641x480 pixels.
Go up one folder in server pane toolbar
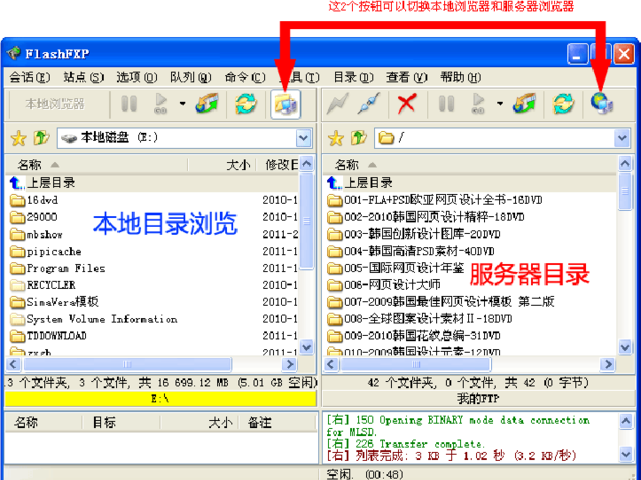(x=359, y=138)
